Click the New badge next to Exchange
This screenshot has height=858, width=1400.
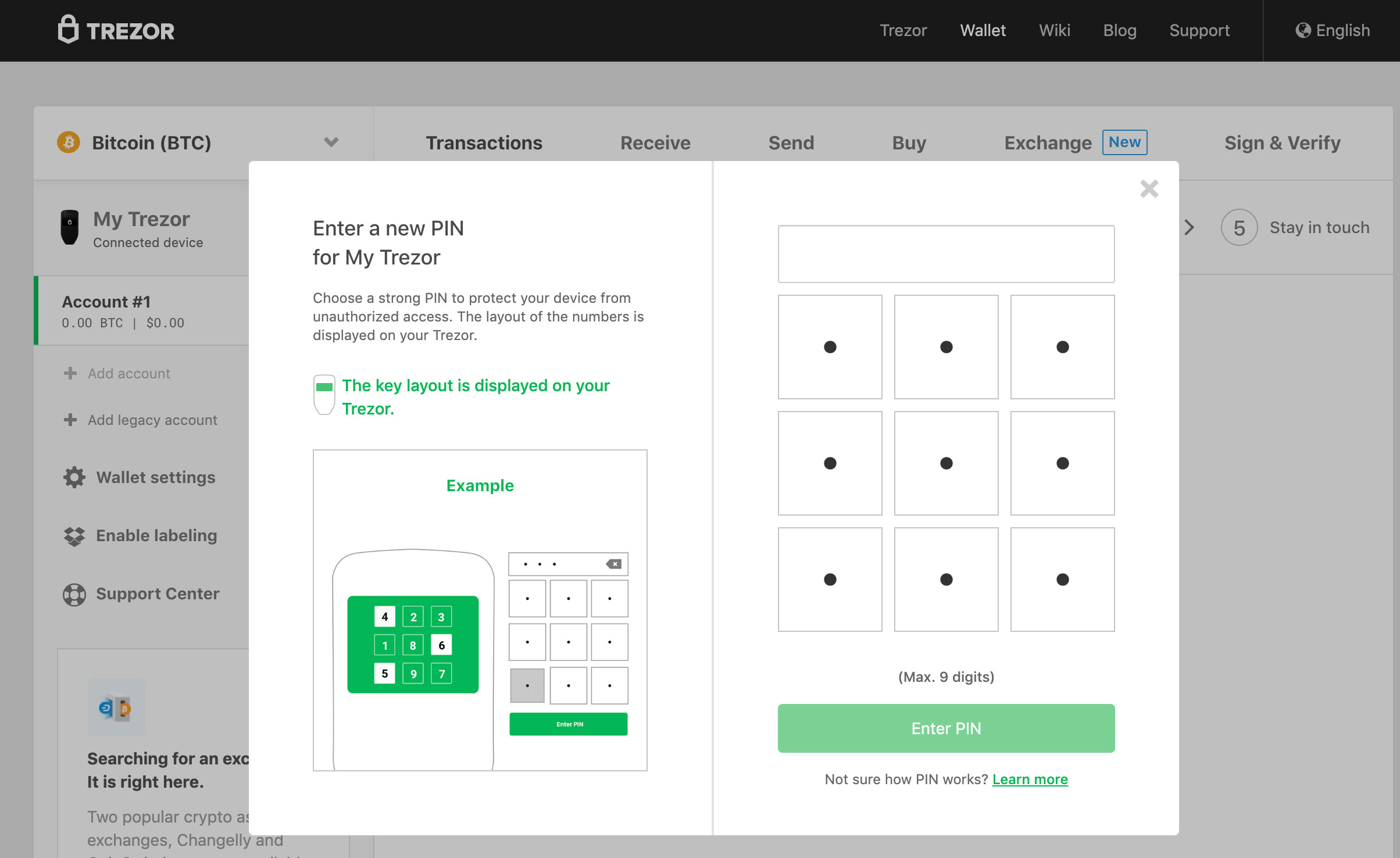click(x=1124, y=142)
